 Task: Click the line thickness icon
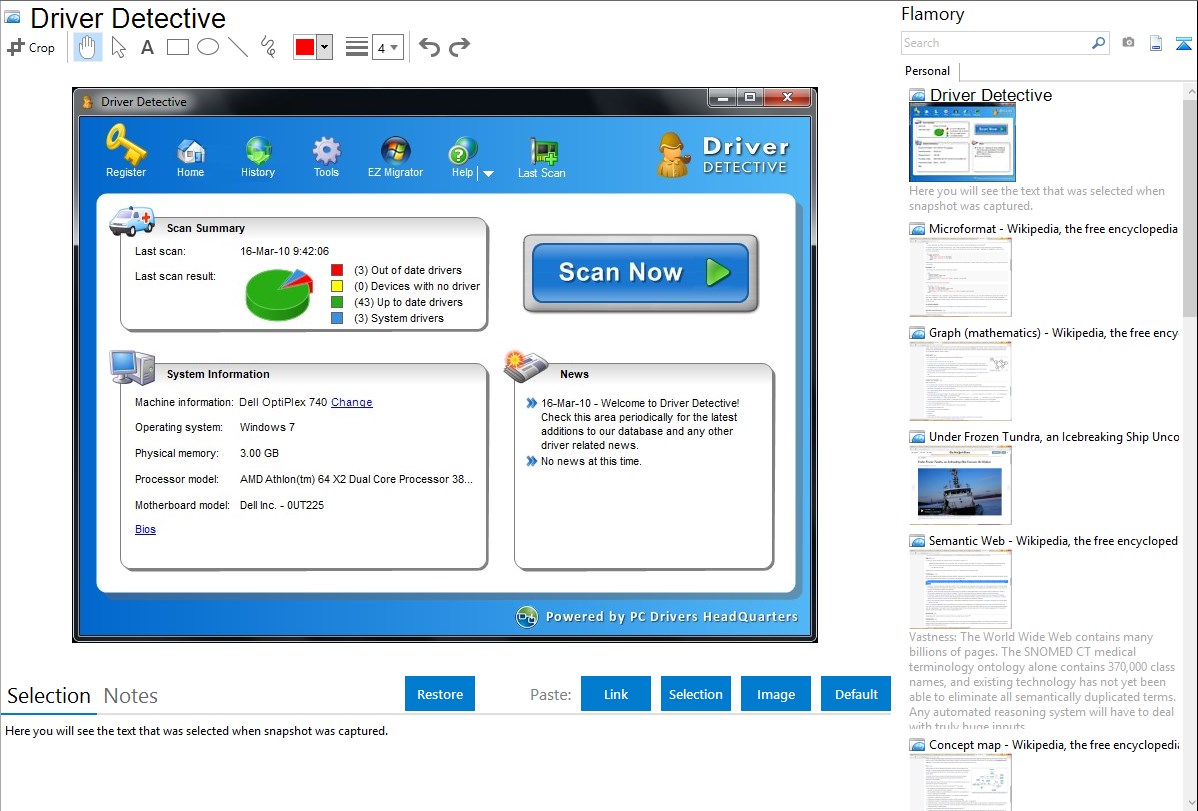click(x=356, y=47)
